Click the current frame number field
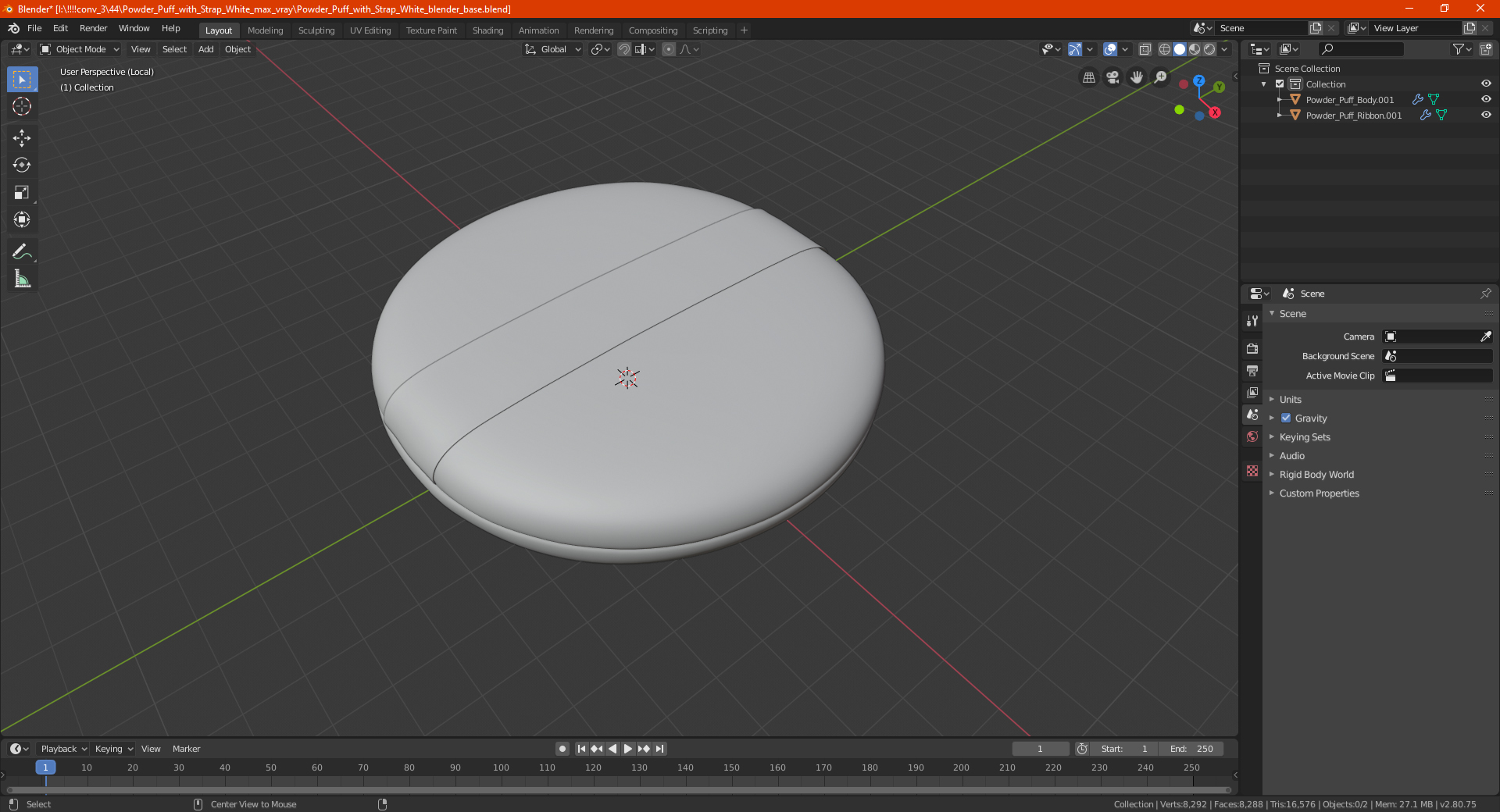 [x=1040, y=749]
